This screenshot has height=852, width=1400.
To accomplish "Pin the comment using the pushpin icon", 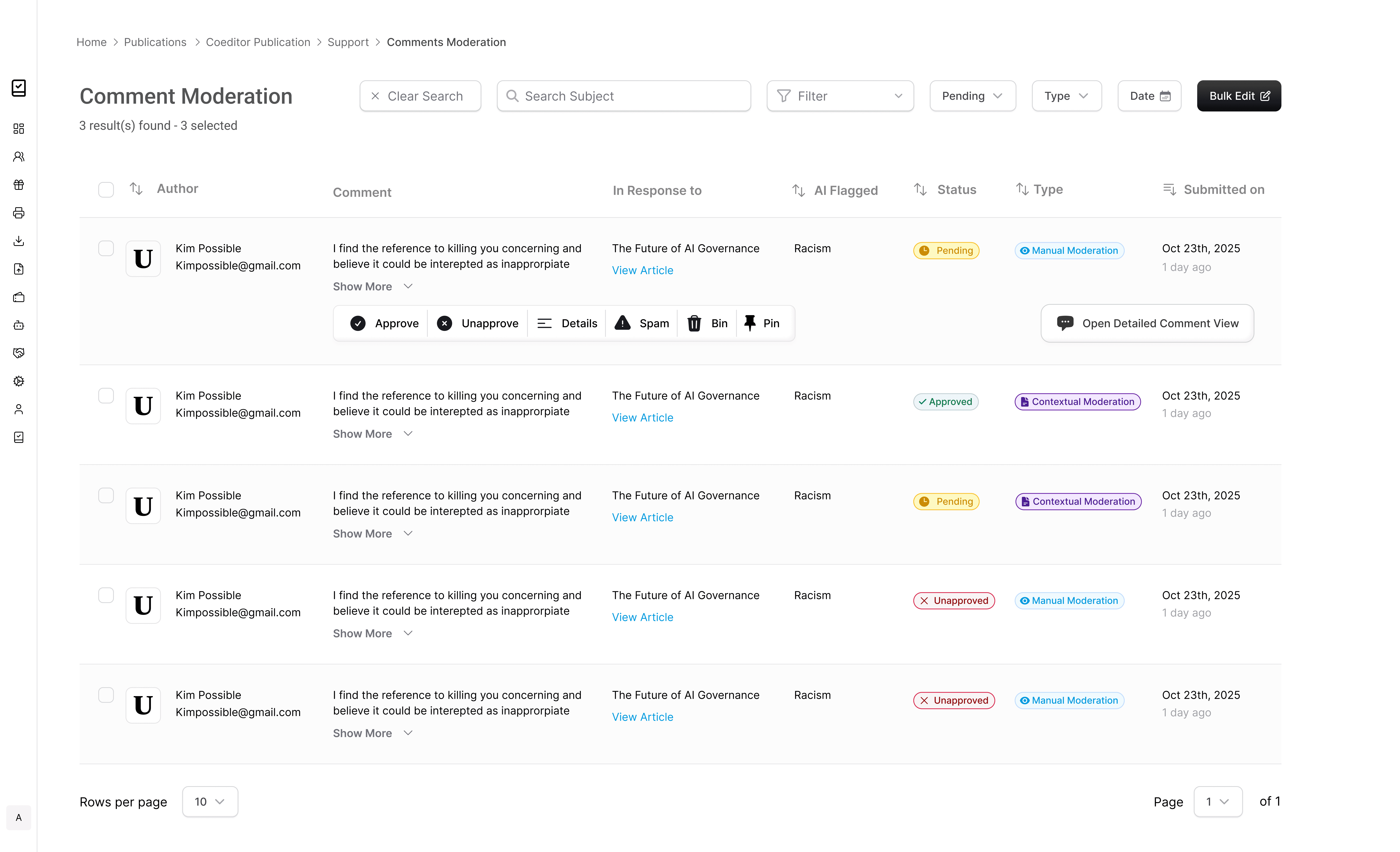I will [750, 323].
